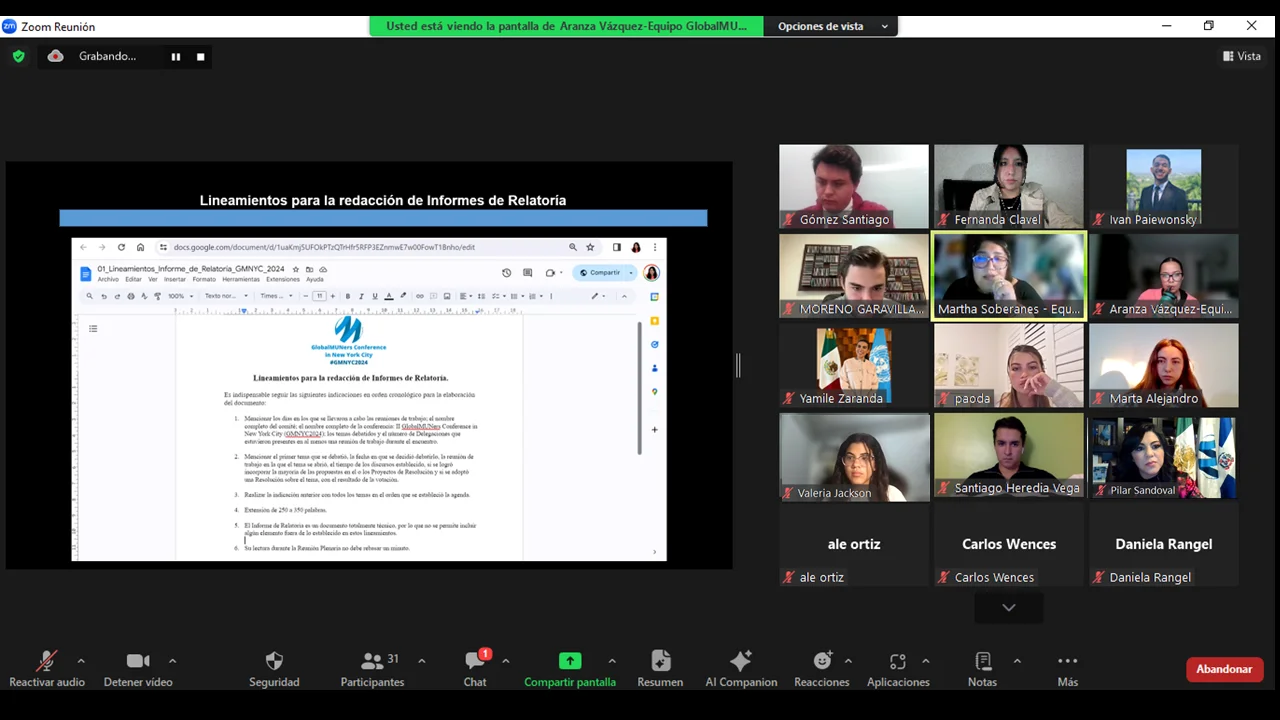This screenshot has height=720, width=1280.
Task: Click the Compartir pantalla button
Action: [x=569, y=669]
